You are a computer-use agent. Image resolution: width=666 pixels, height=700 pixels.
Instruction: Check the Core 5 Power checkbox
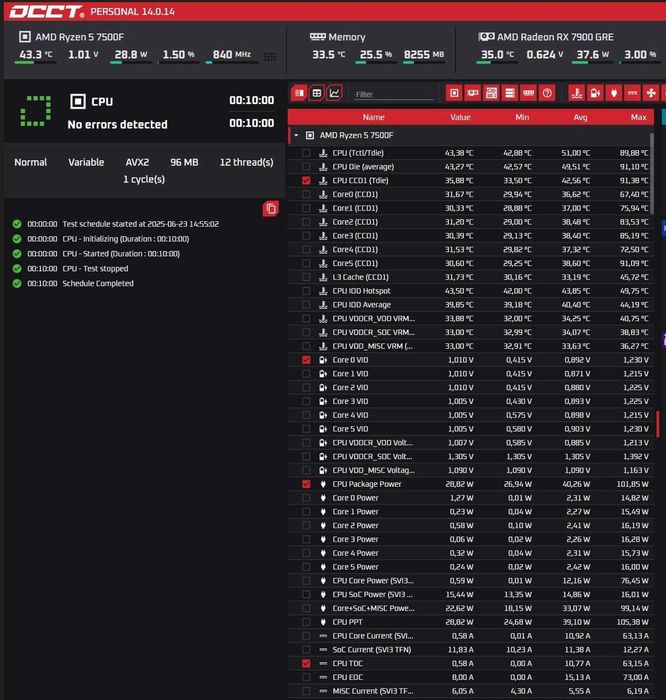click(x=306, y=567)
